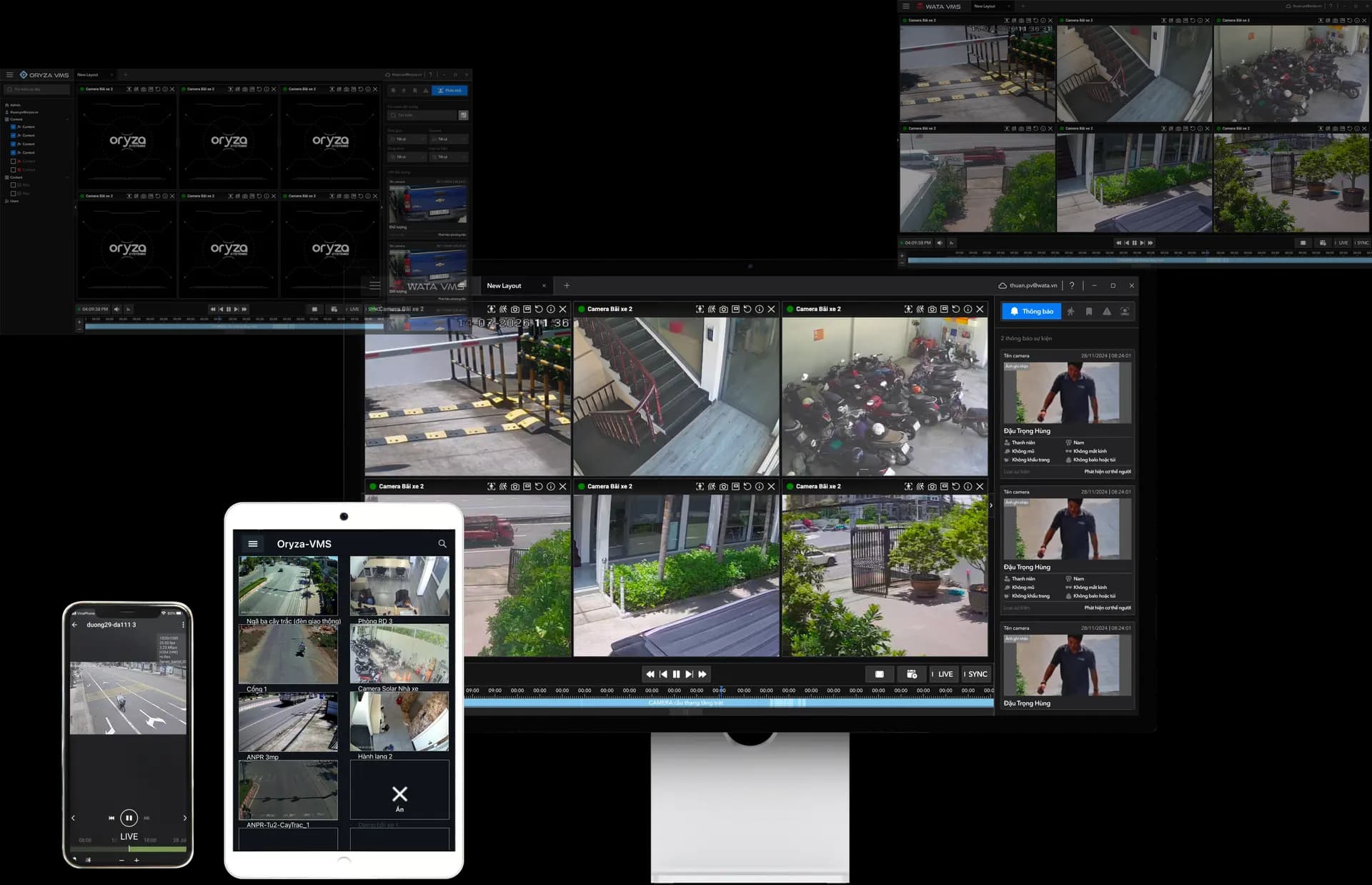Viewport: 1372px width, 885px height.
Task: Step to next frame in main window
Action: point(689,674)
